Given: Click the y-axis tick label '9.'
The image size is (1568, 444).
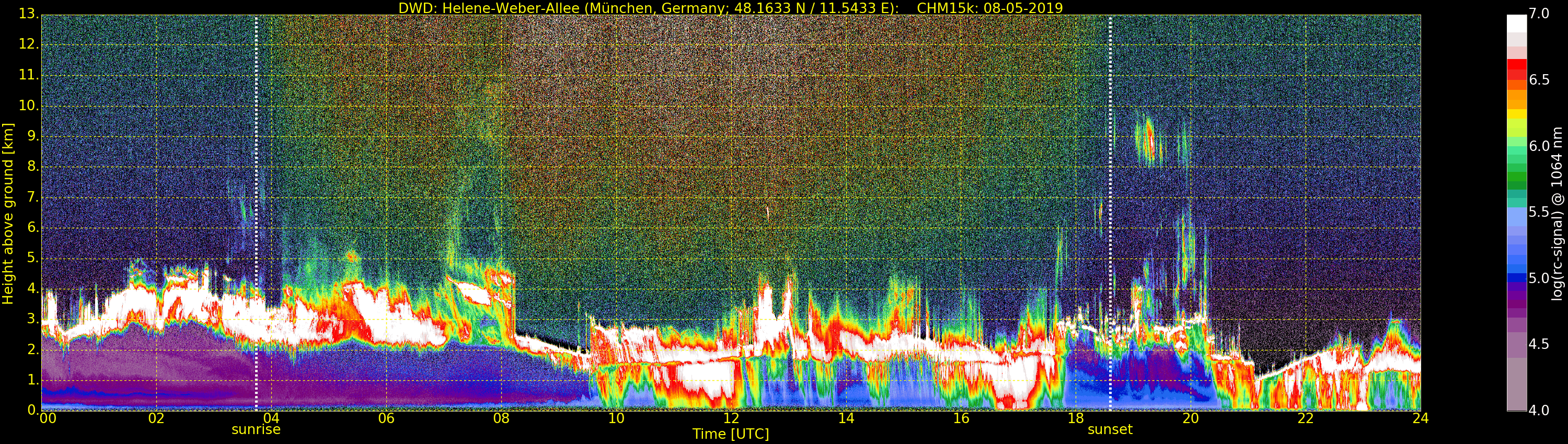Looking at the screenshot, I should [33, 136].
